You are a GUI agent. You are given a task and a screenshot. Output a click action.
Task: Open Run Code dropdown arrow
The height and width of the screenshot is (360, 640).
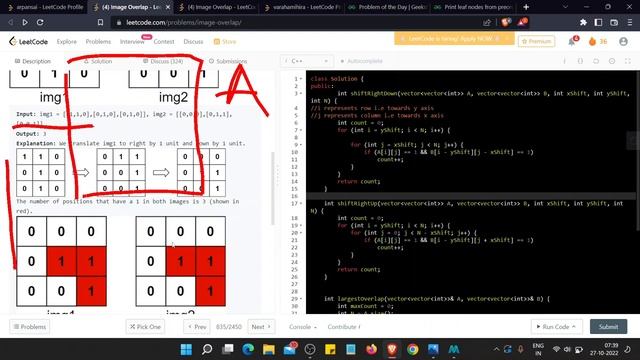(574, 327)
